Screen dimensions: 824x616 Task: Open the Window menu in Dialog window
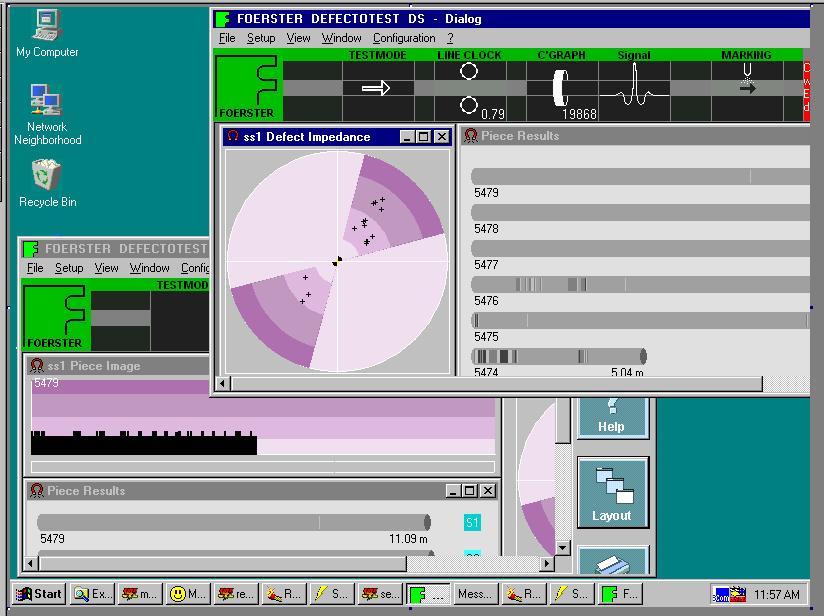point(342,38)
